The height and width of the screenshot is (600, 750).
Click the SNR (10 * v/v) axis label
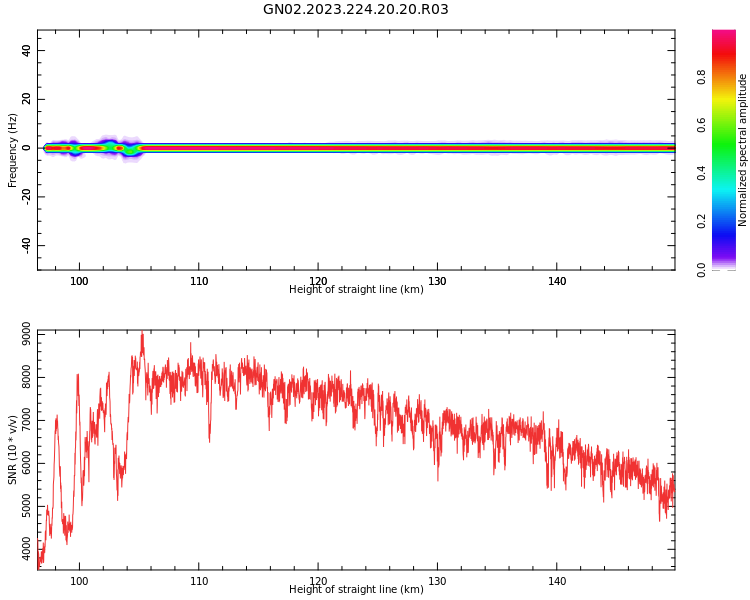click(x=12, y=449)
